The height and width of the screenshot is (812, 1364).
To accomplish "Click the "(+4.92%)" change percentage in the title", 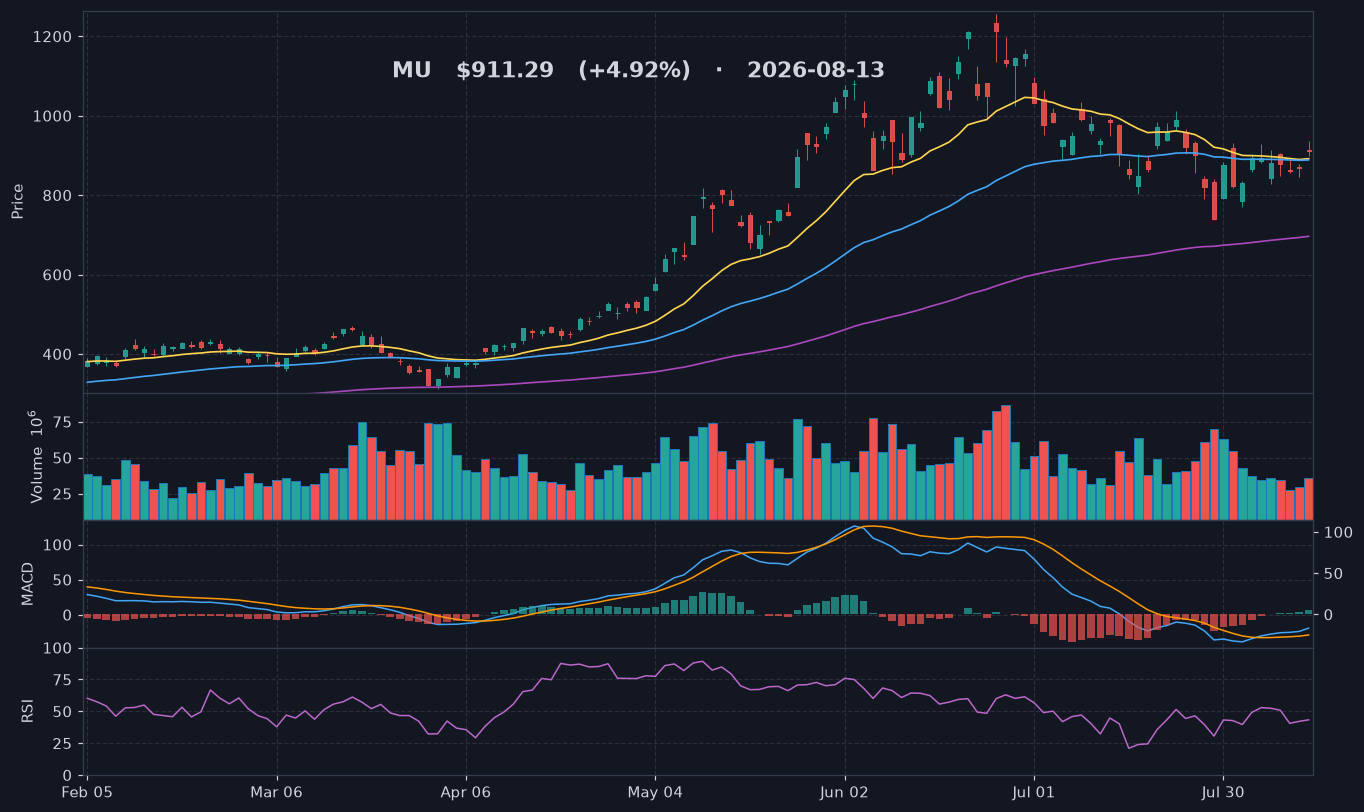I will point(634,71).
